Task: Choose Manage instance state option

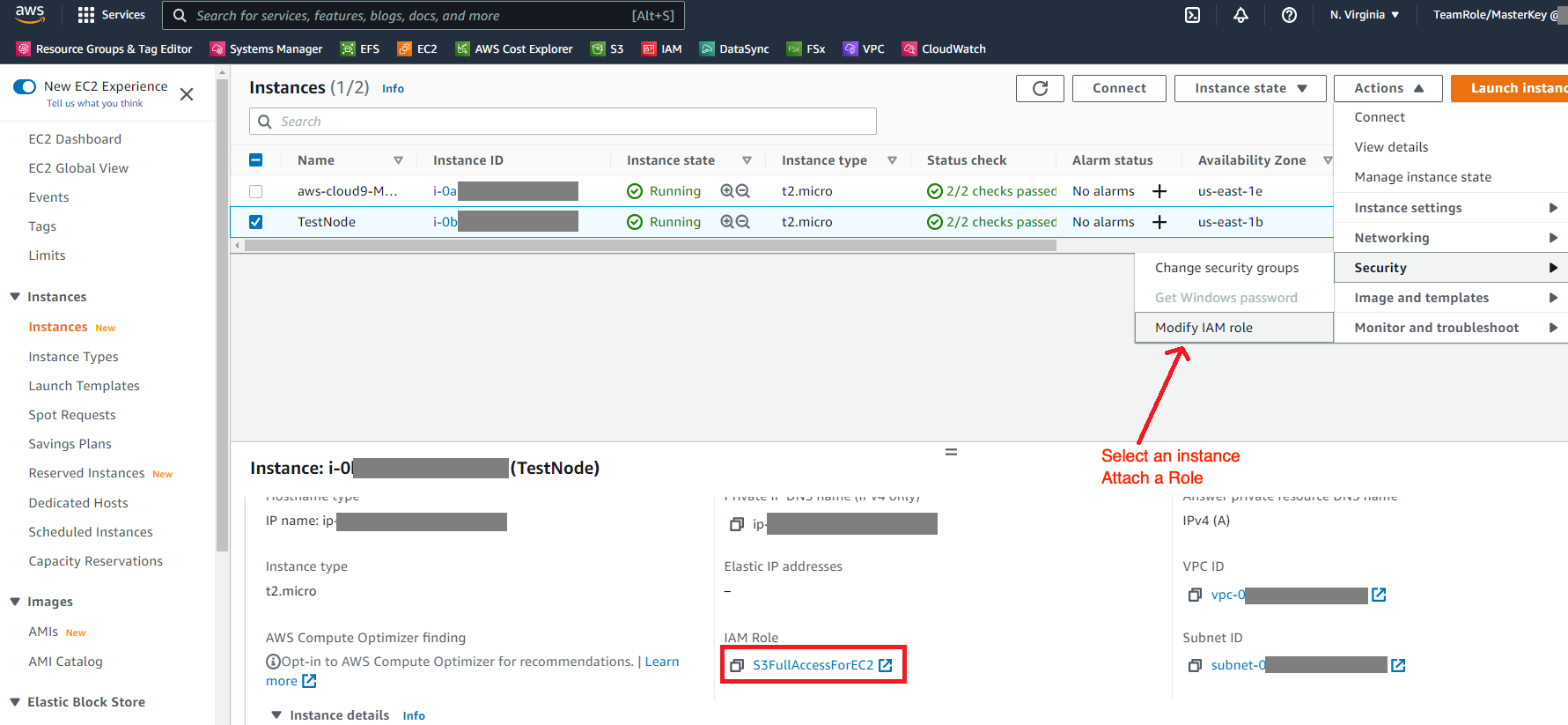Action: [1451, 177]
